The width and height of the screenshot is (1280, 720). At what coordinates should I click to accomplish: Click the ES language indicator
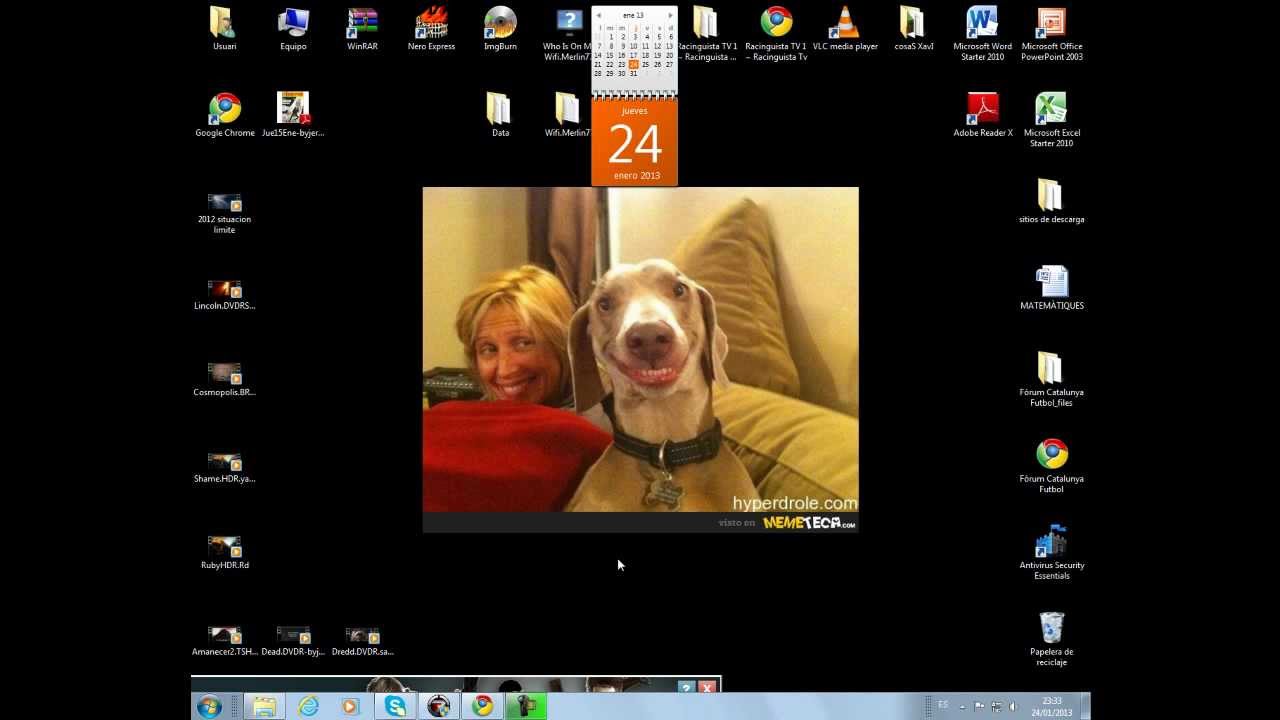tap(943, 705)
